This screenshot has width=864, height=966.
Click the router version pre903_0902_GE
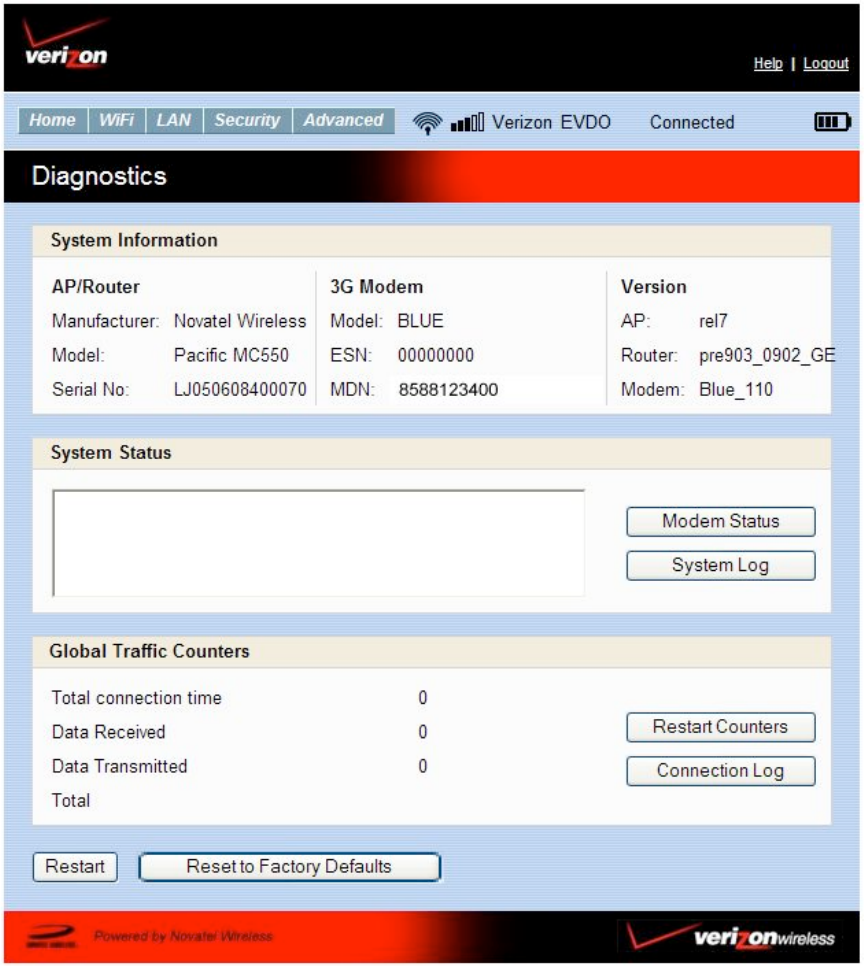767,355
